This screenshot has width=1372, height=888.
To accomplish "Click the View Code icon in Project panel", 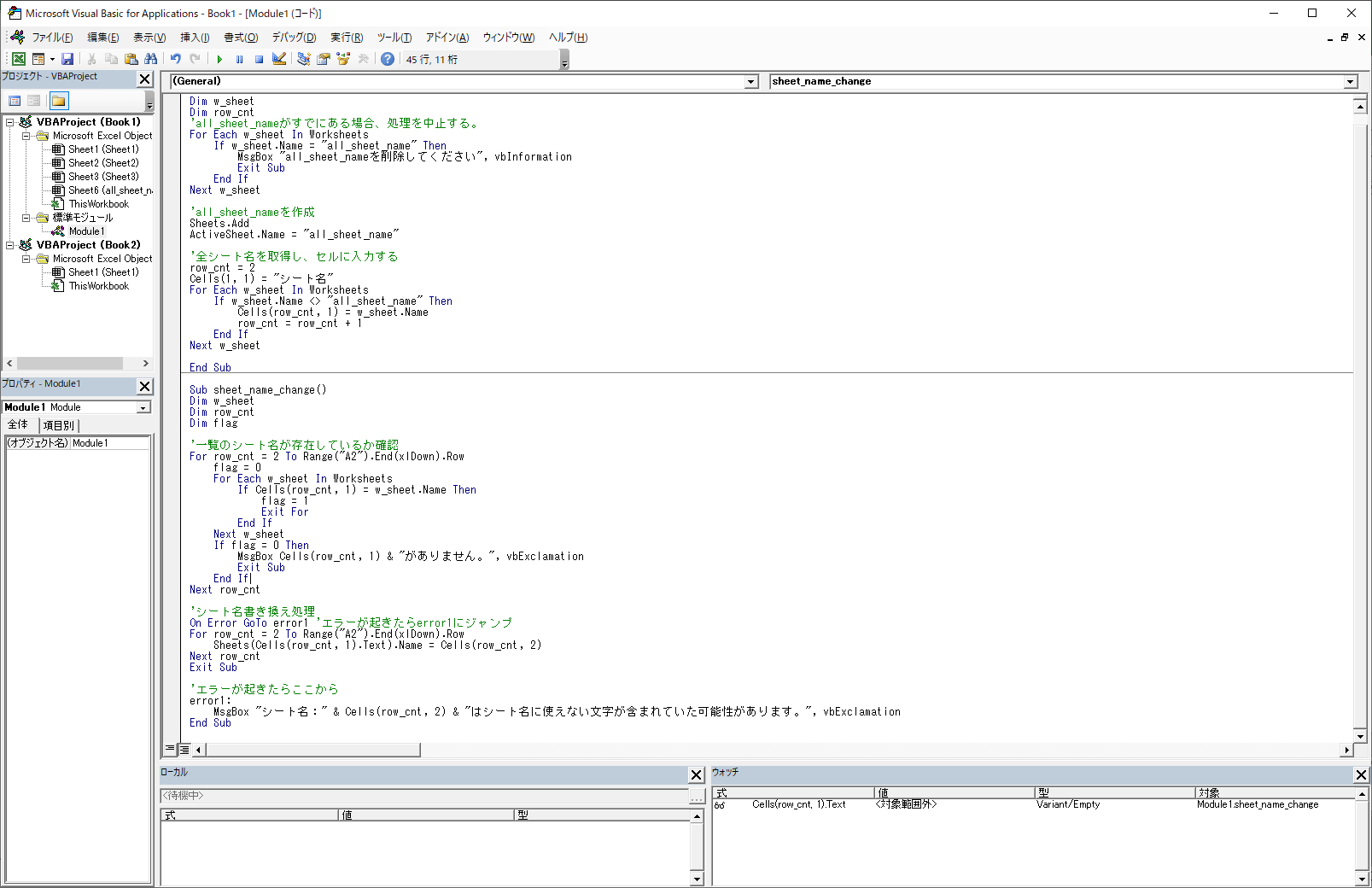I will pyautogui.click(x=15, y=101).
